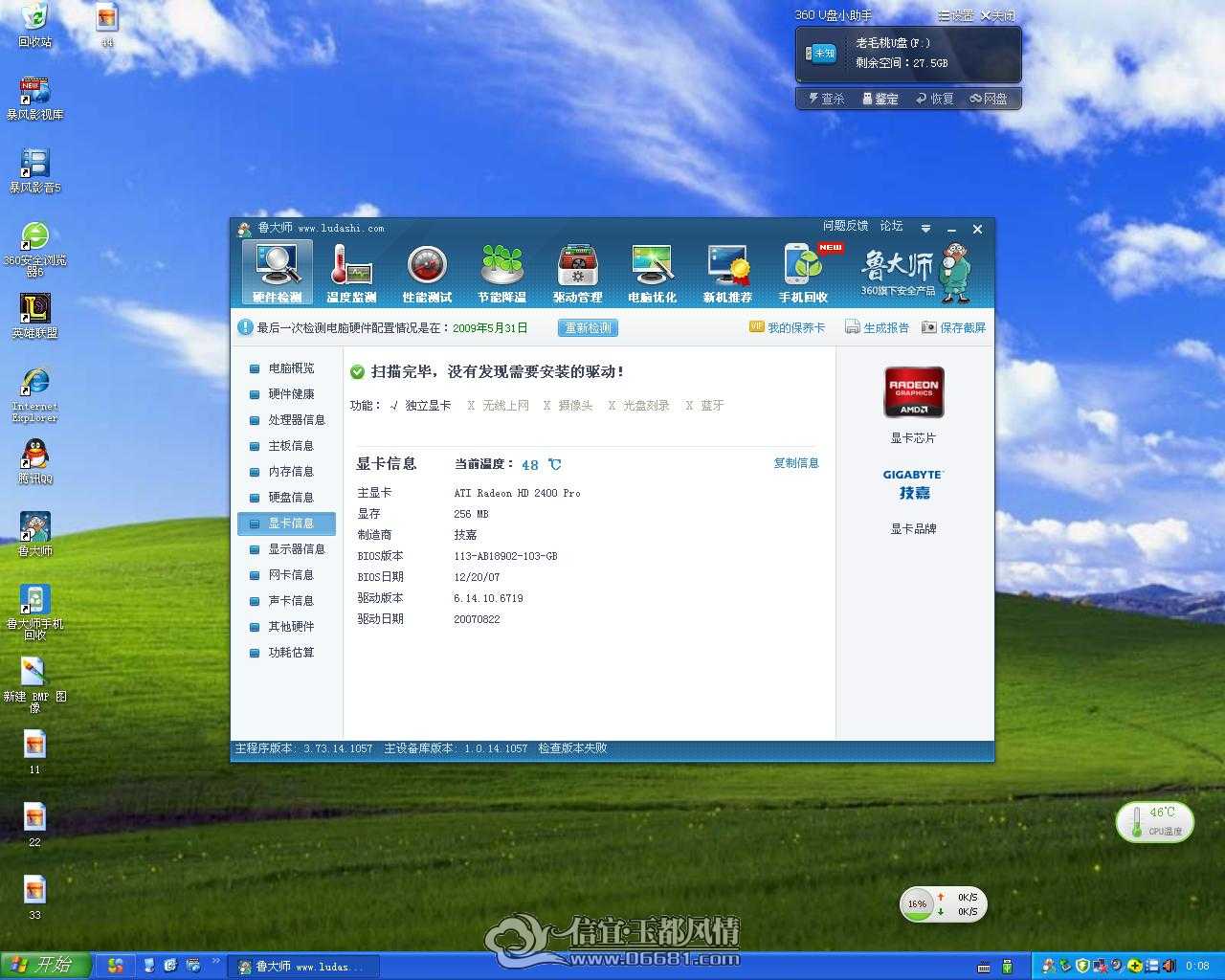The height and width of the screenshot is (980, 1225).
Task: Activate the 鲁大师 taskbar button
Action: tap(304, 967)
